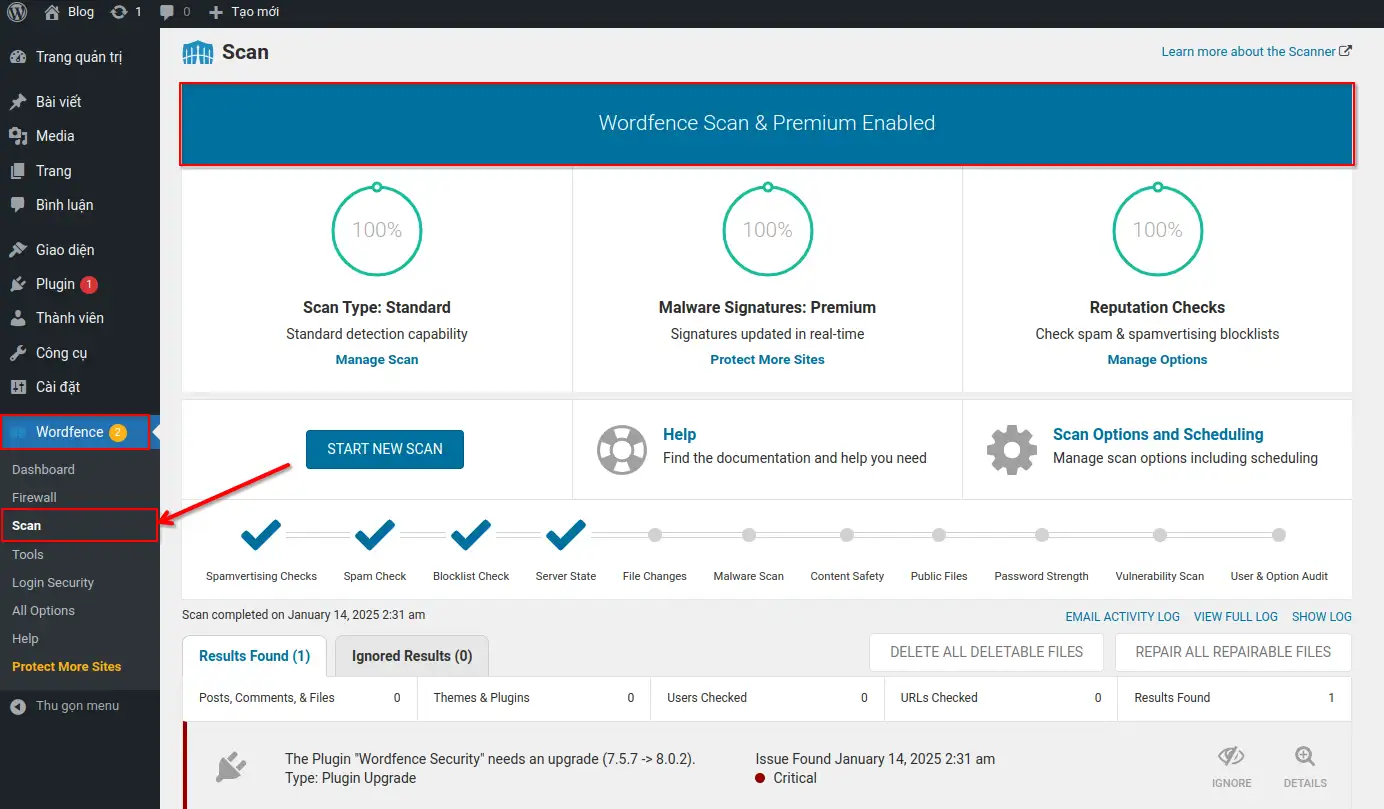The height and width of the screenshot is (809, 1384).
Task: Click the WordPress logo in admin bar
Action: pos(17,12)
